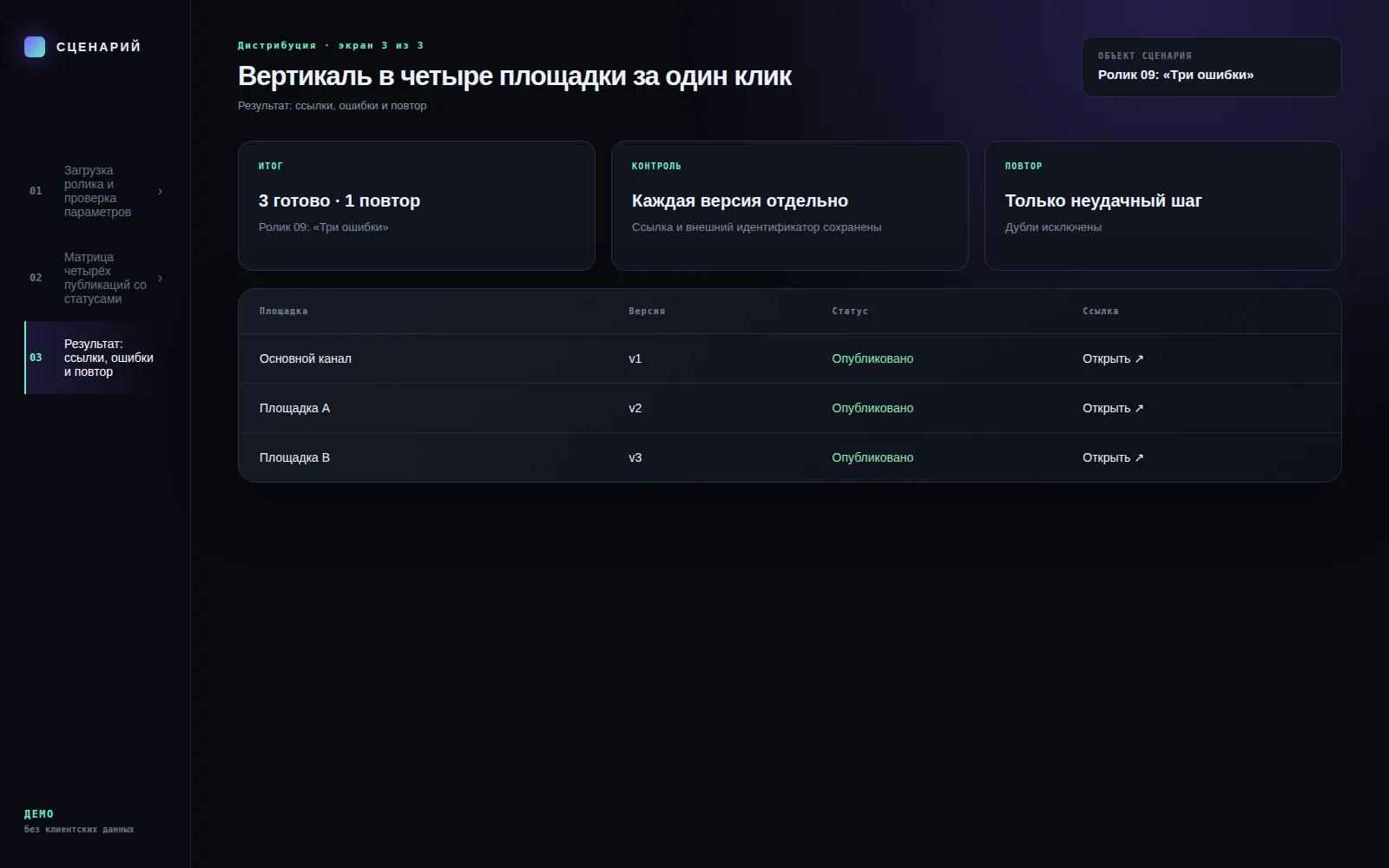Click the Объект сценария card Ролик 09

click(x=1211, y=67)
